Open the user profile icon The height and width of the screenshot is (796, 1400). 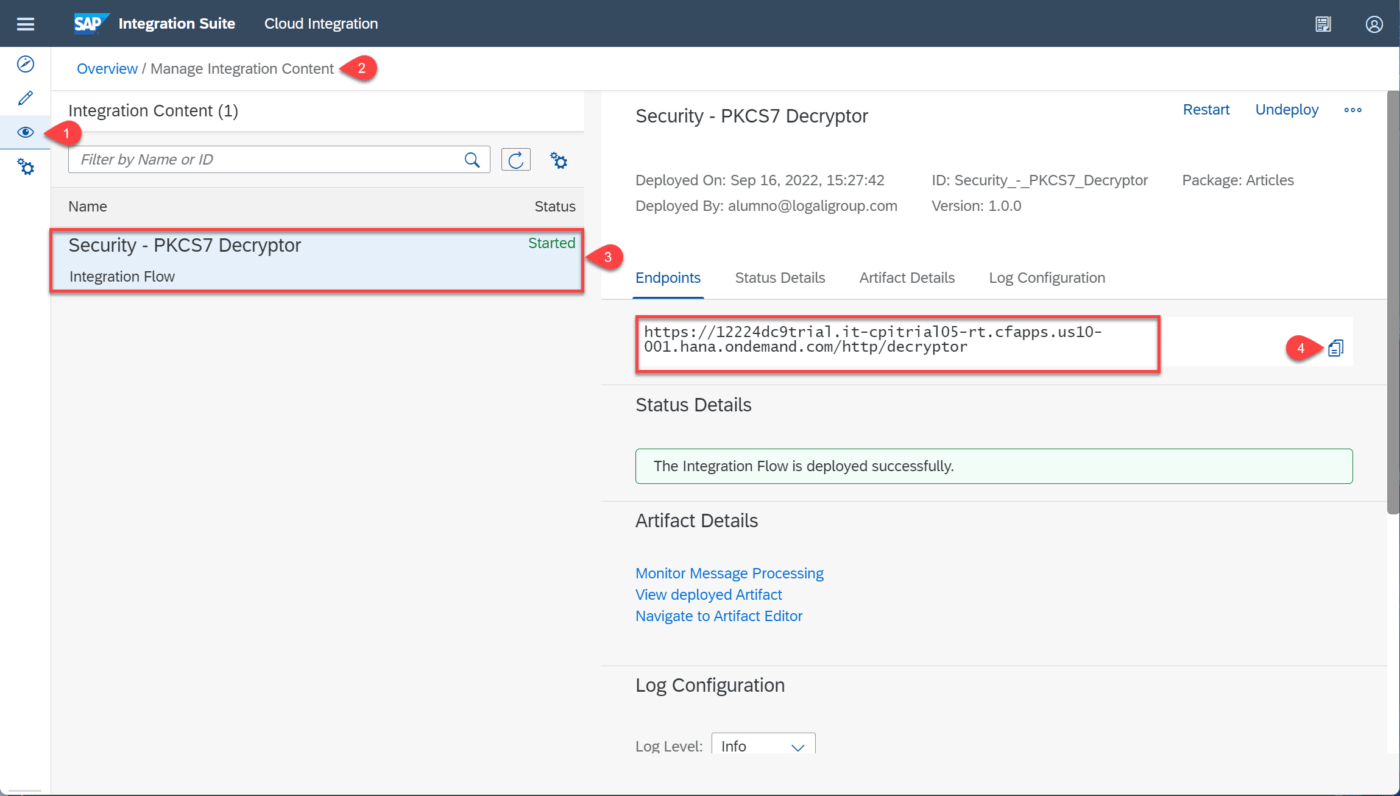tap(1374, 24)
